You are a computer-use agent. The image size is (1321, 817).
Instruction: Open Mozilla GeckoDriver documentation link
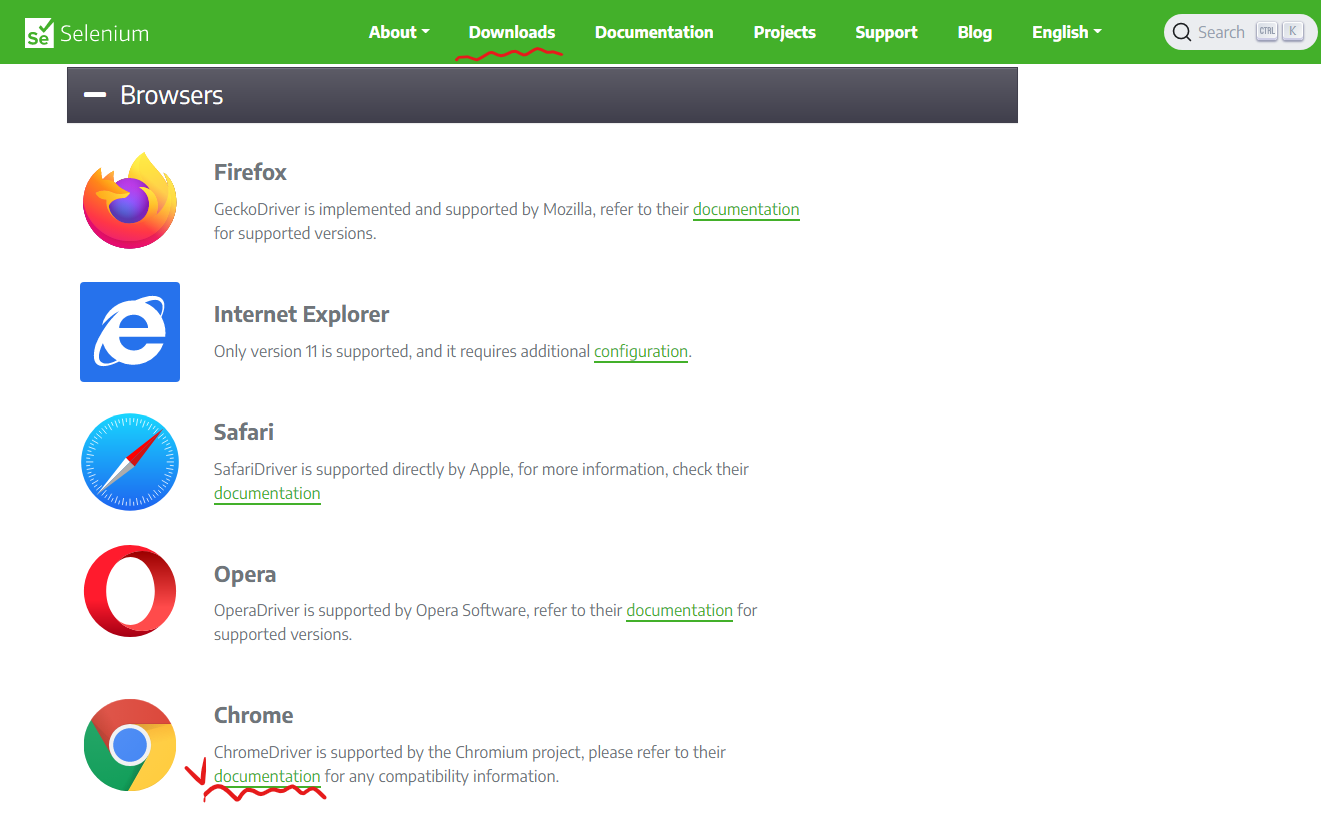pos(746,209)
